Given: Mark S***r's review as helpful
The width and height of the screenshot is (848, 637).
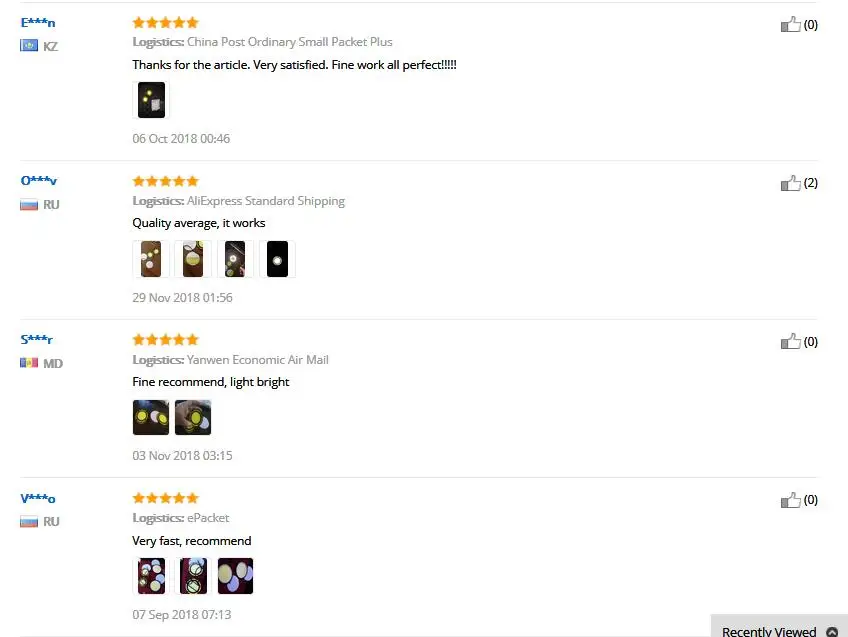Looking at the screenshot, I should [791, 341].
